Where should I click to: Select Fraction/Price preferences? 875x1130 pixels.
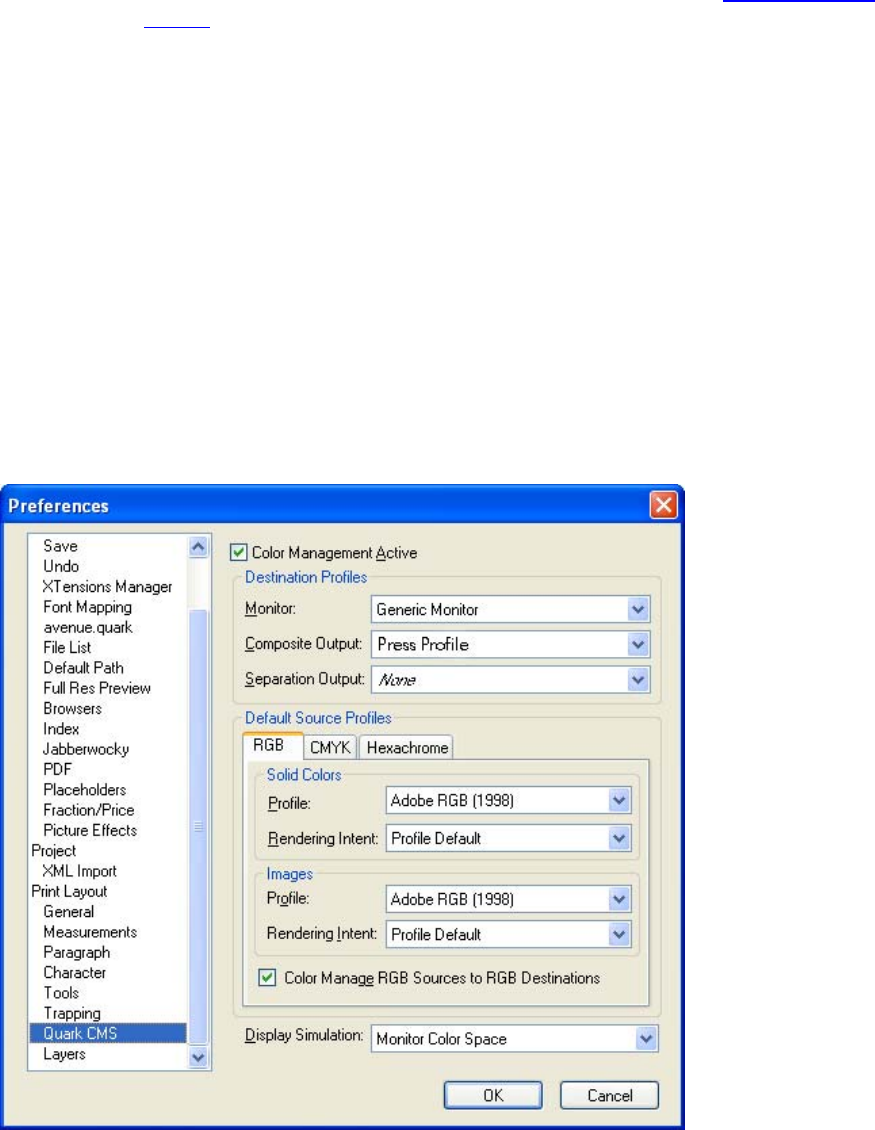point(89,809)
